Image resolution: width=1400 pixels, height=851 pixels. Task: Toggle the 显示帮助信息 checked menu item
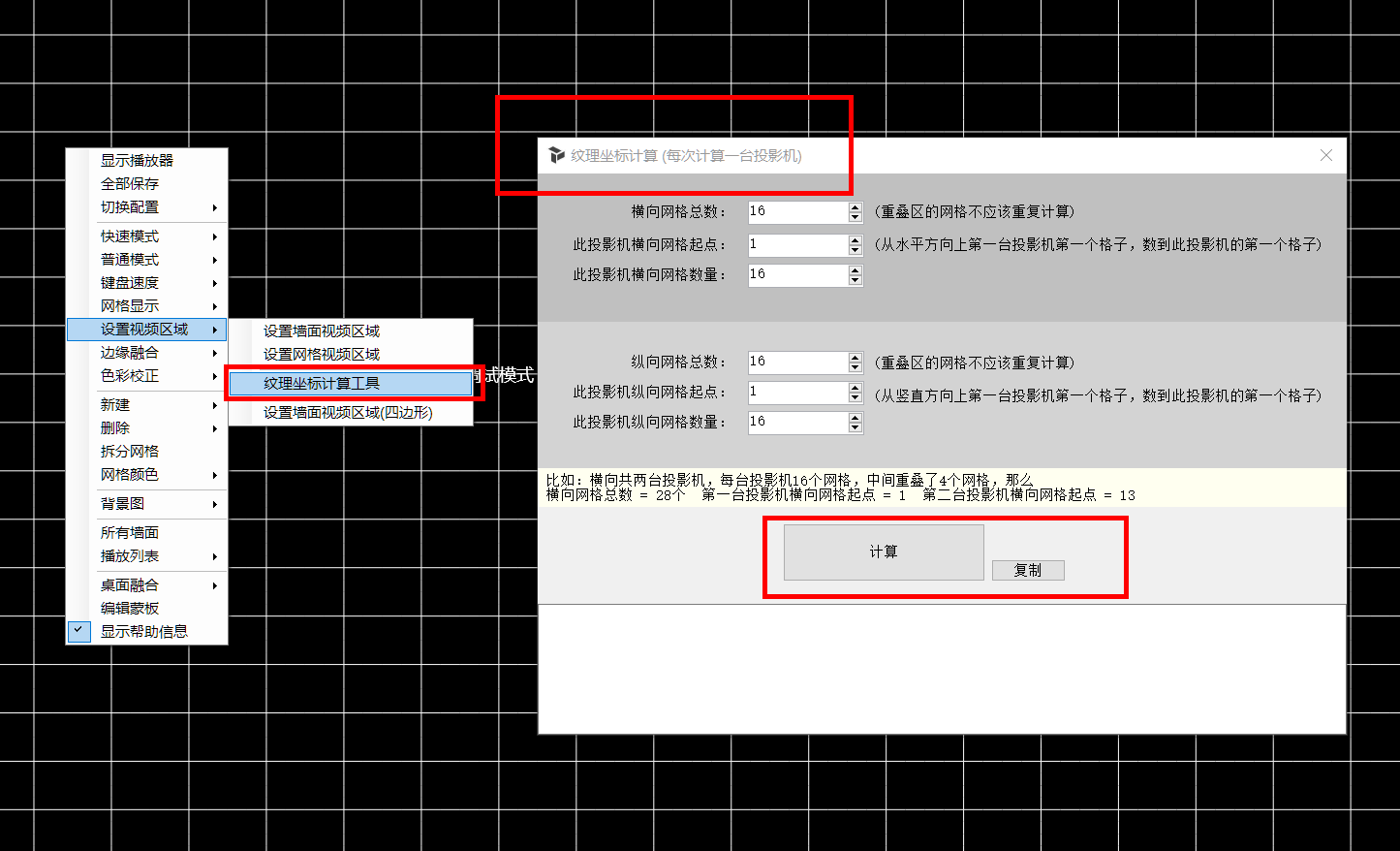click(147, 632)
